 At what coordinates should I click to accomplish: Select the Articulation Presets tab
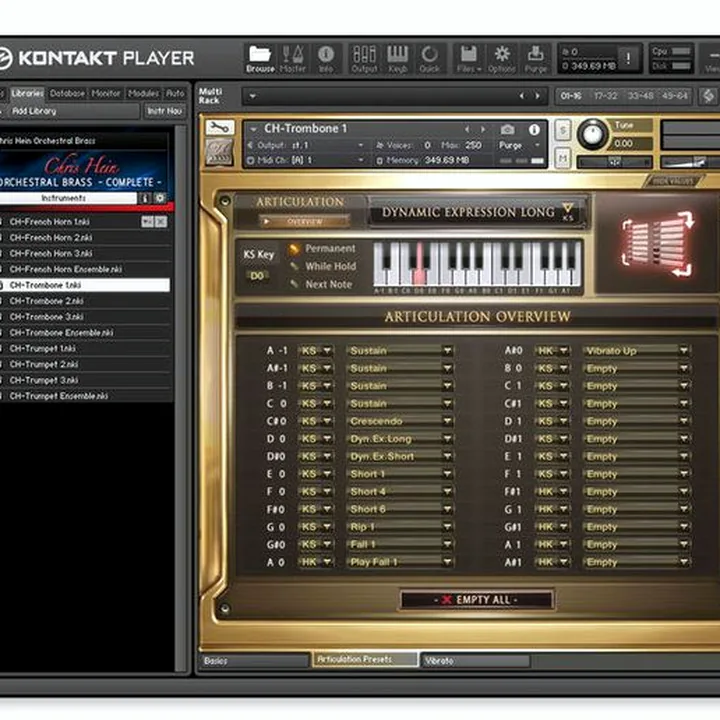365,659
